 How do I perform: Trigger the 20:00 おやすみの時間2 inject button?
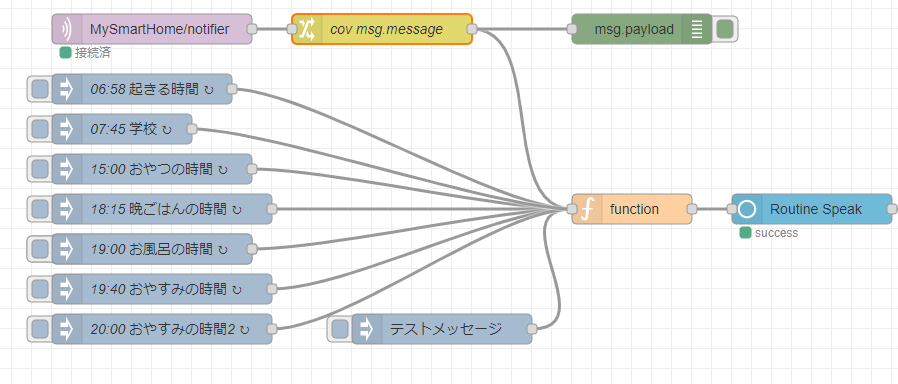pyautogui.click(x=40, y=329)
